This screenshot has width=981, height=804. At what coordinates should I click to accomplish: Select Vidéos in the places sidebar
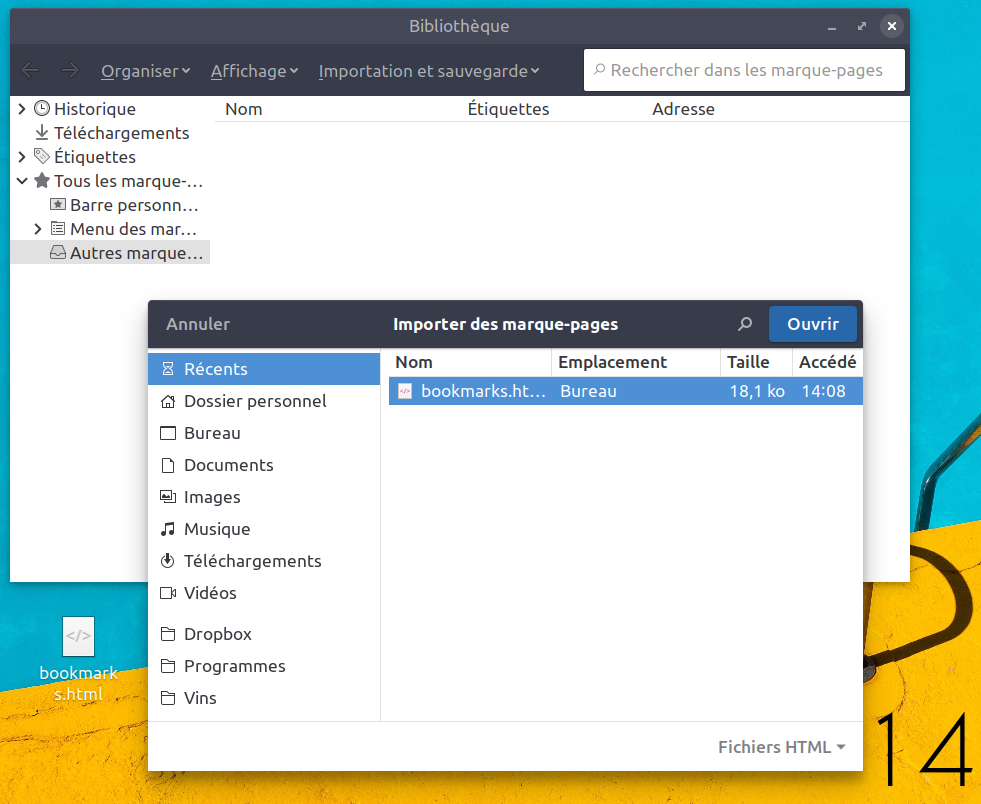(x=210, y=593)
